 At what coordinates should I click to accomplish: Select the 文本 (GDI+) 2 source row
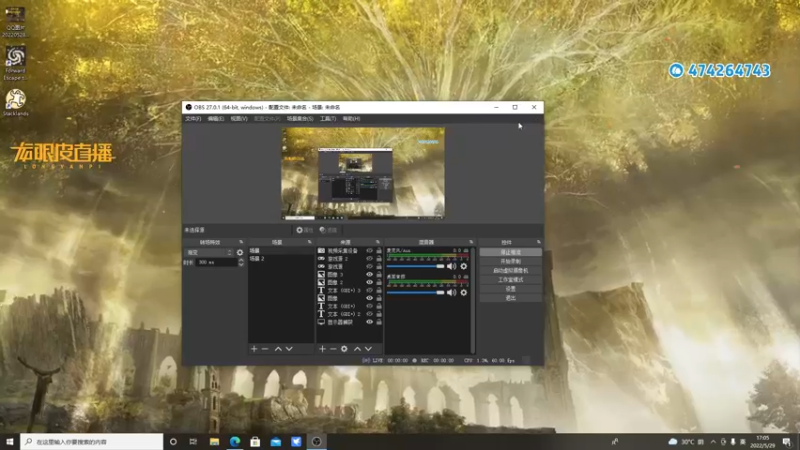(349, 314)
